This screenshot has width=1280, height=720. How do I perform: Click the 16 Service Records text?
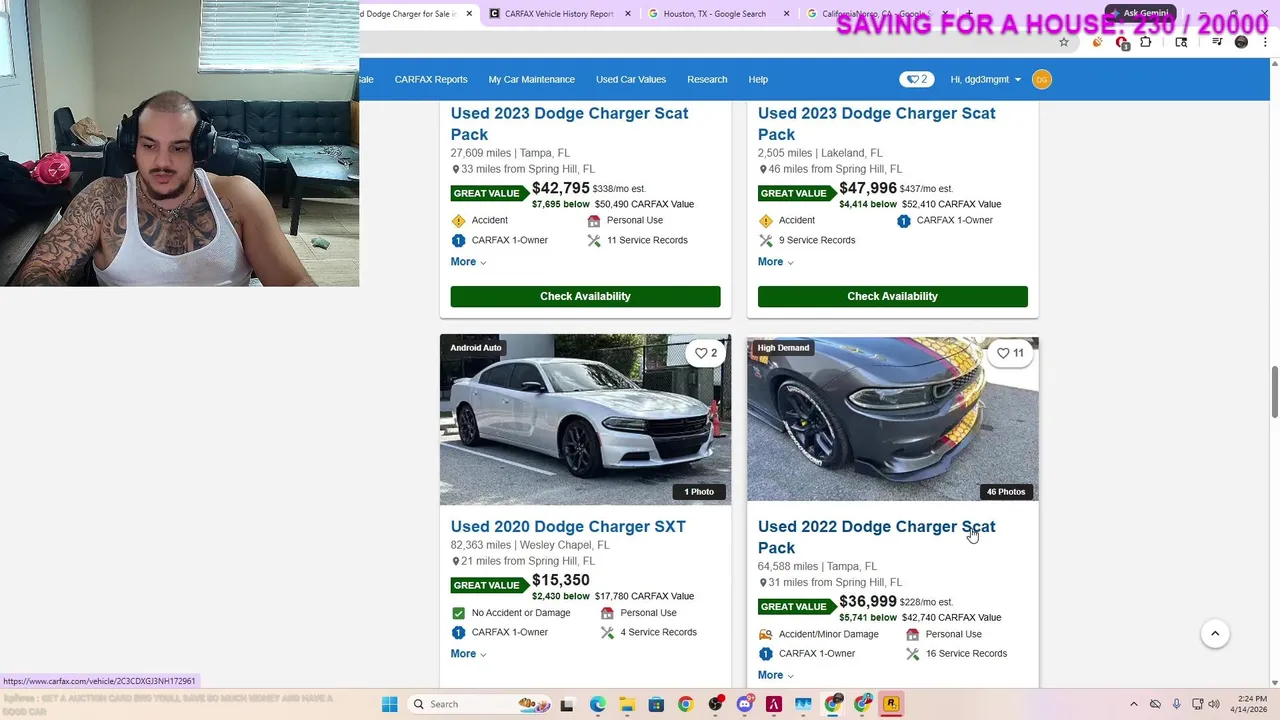[966, 654]
